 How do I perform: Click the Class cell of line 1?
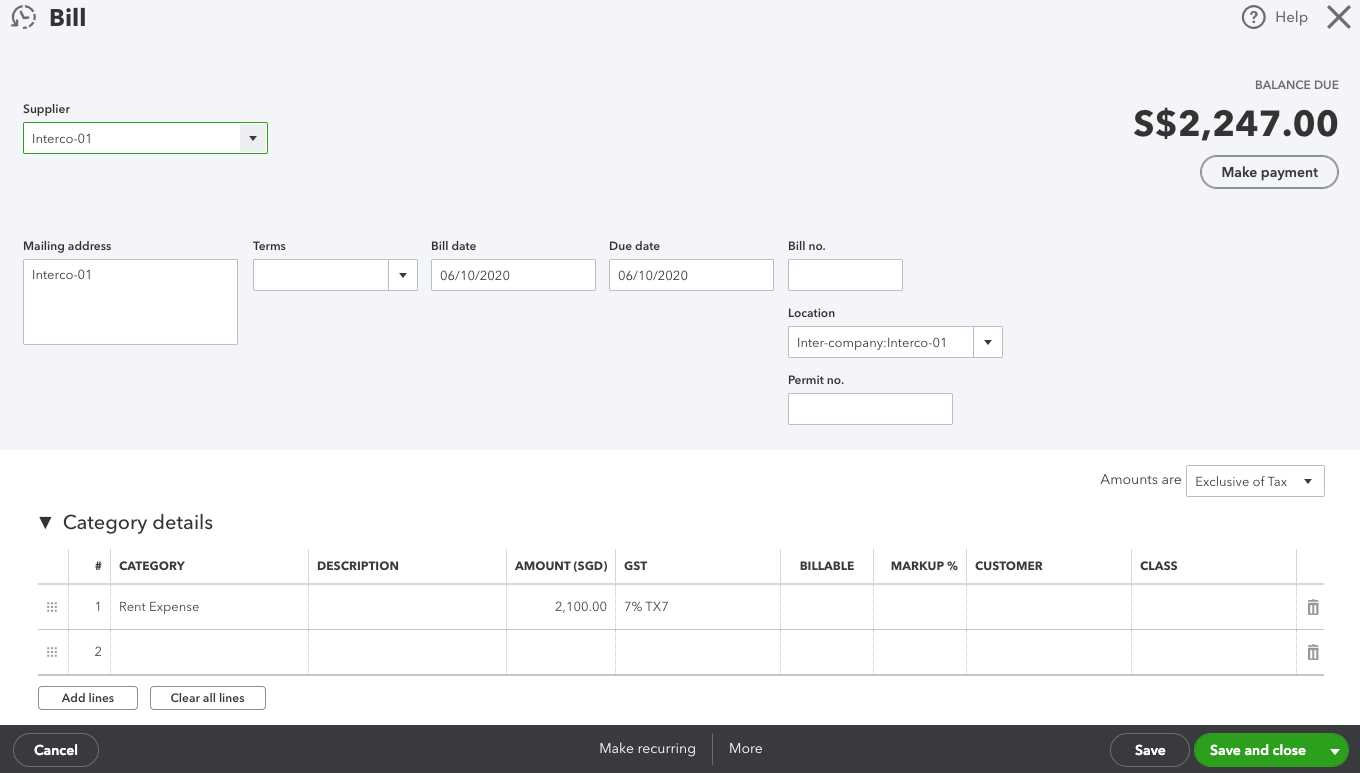pos(1214,607)
